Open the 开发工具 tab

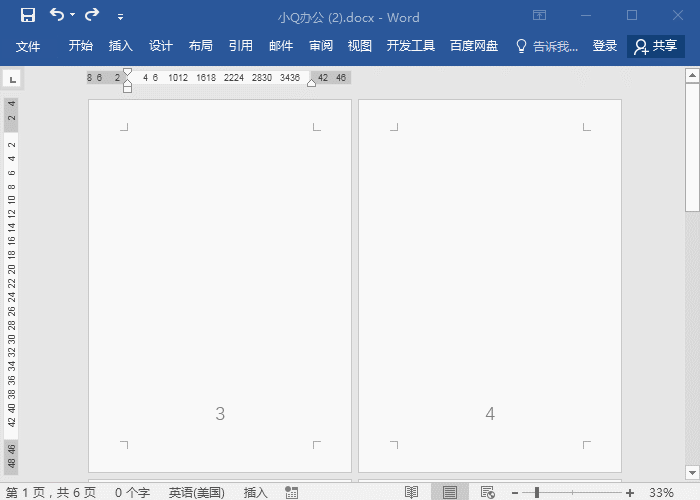(410, 46)
